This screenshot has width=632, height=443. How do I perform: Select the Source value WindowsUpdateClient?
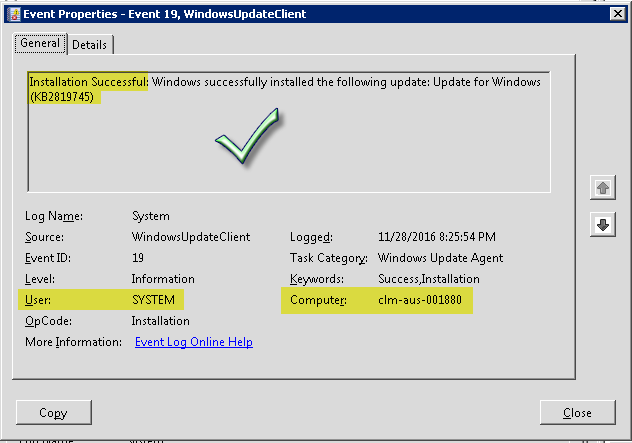click(x=191, y=237)
